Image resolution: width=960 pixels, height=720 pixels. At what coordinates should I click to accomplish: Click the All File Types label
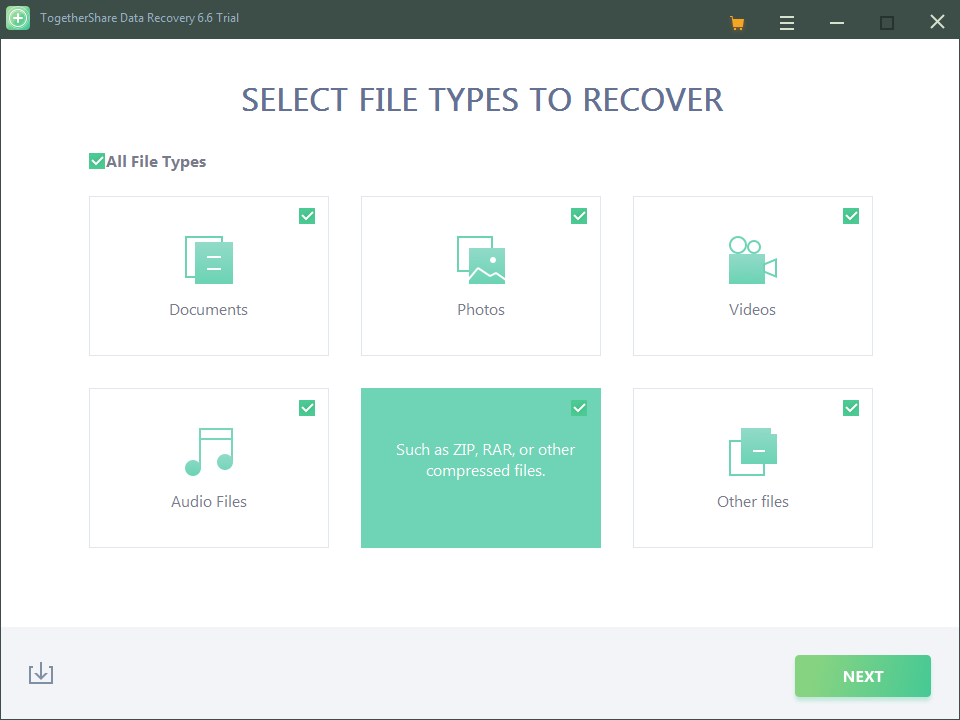pyautogui.click(x=156, y=162)
